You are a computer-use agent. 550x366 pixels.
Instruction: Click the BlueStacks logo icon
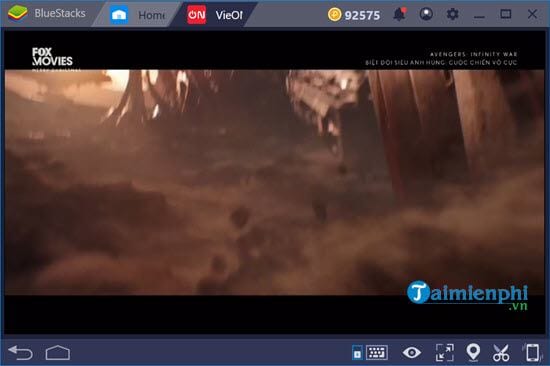click(x=18, y=14)
